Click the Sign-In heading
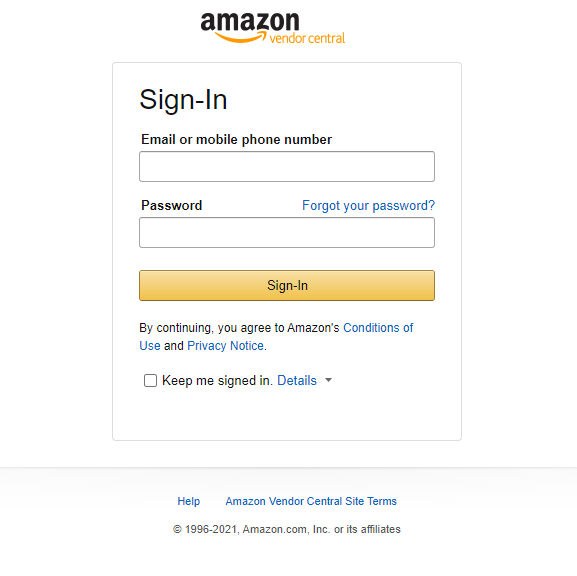Viewport: 577px width, 576px height. 183,100
